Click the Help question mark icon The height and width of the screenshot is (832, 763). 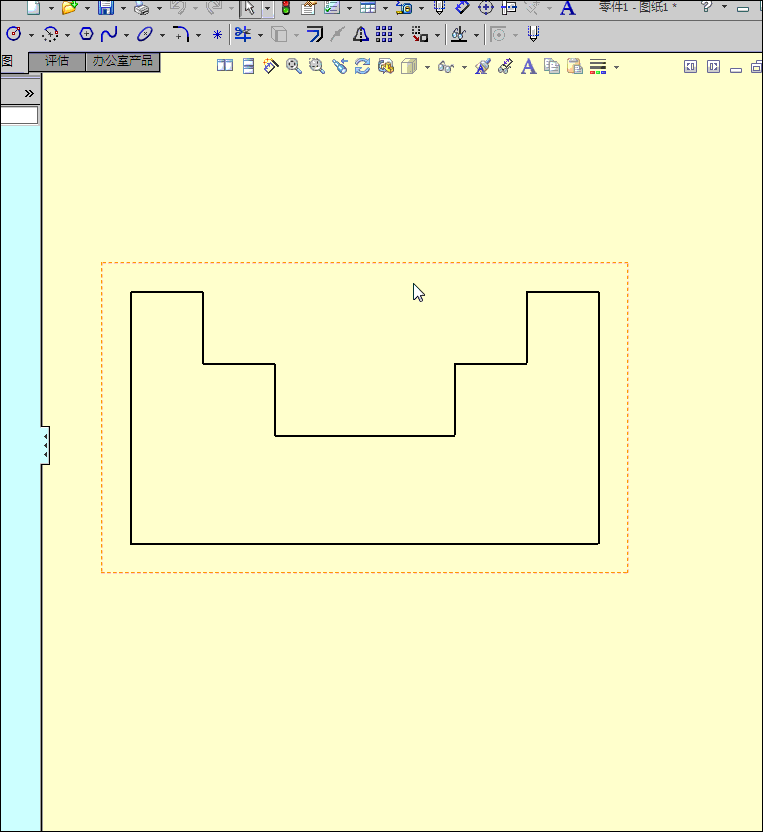(x=706, y=7)
